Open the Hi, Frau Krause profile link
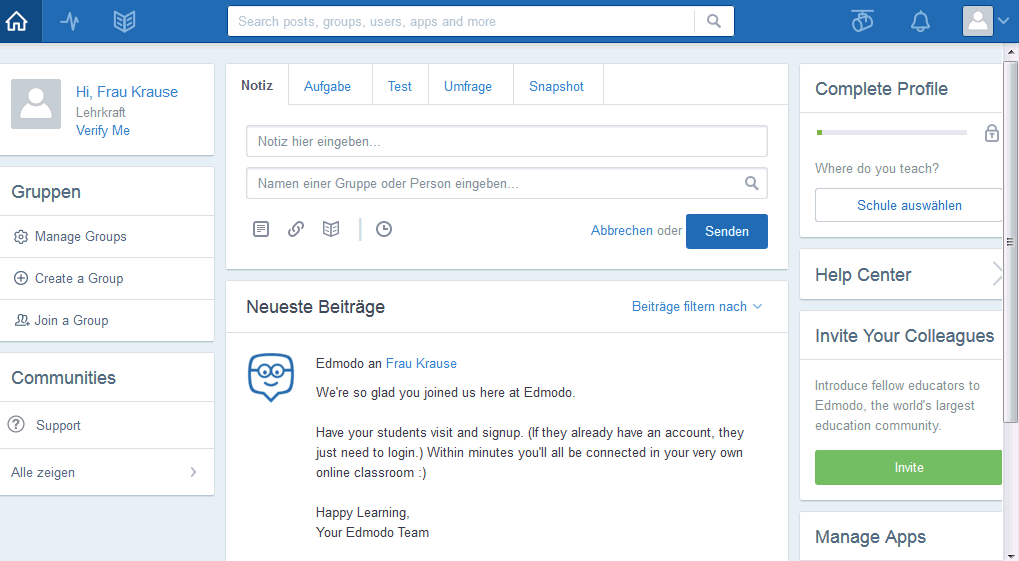 coord(127,92)
